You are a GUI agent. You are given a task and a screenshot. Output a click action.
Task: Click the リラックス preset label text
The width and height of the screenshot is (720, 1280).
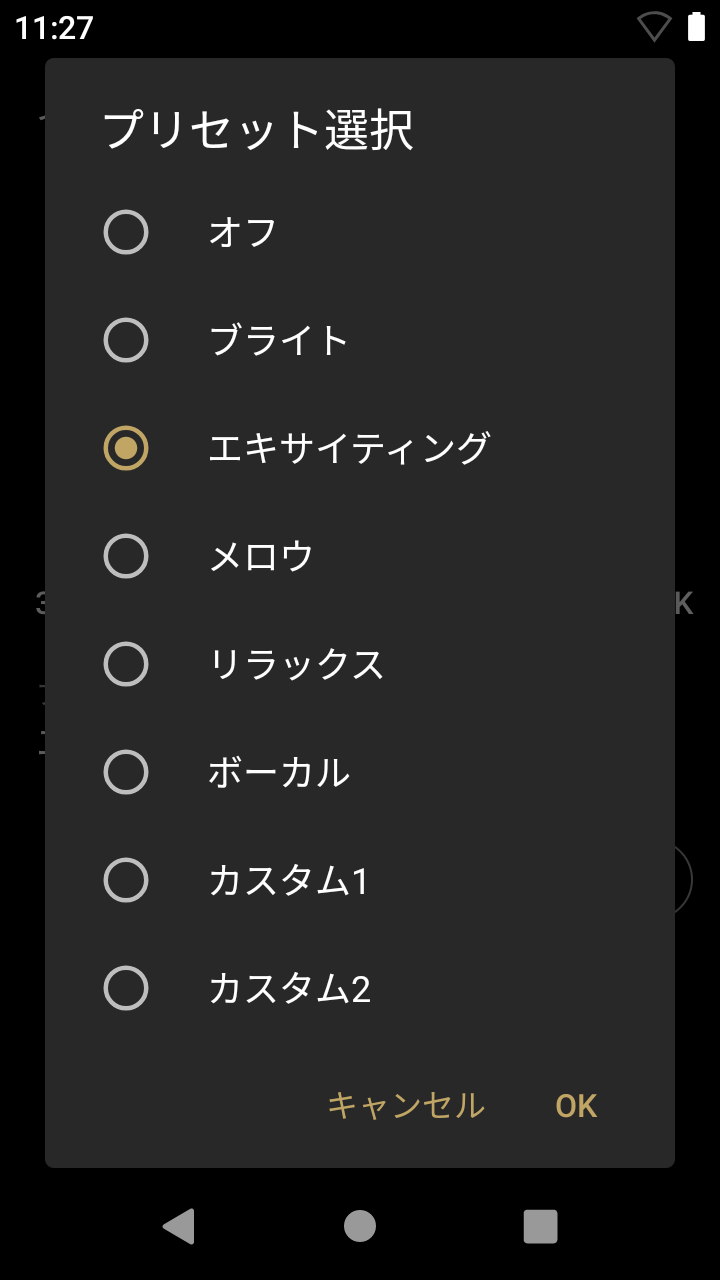point(296,664)
